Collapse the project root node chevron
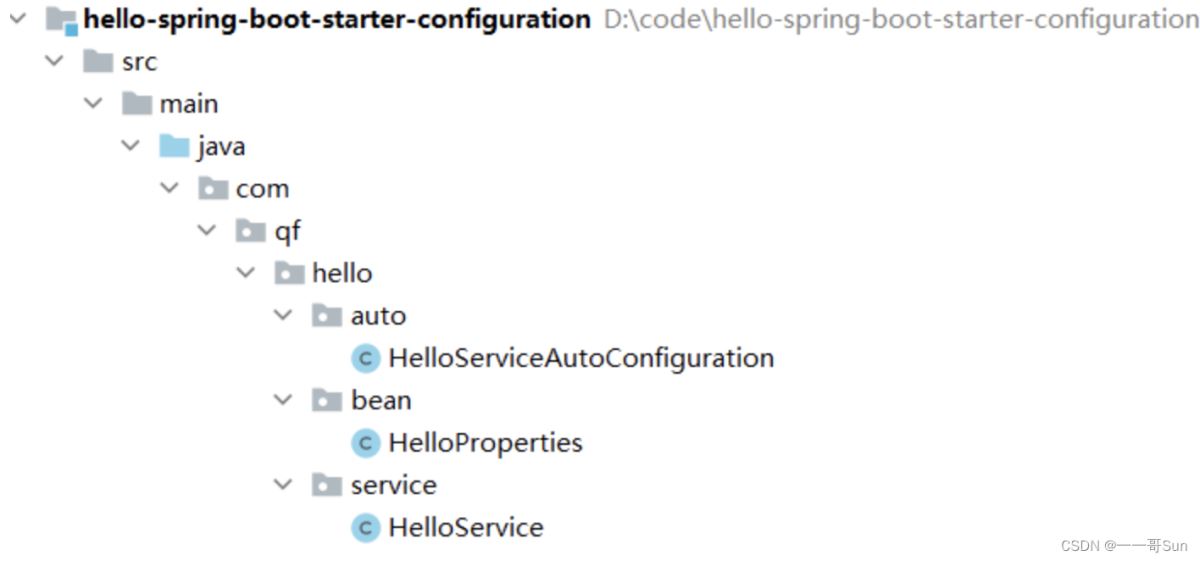 click(18, 19)
